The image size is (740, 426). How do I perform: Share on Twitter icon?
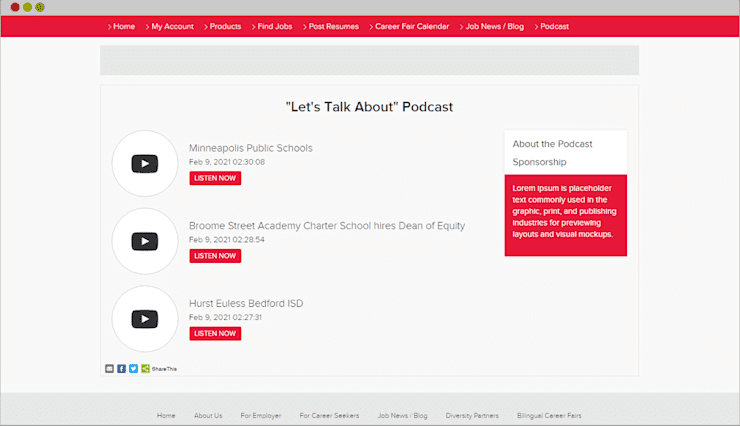coord(134,368)
